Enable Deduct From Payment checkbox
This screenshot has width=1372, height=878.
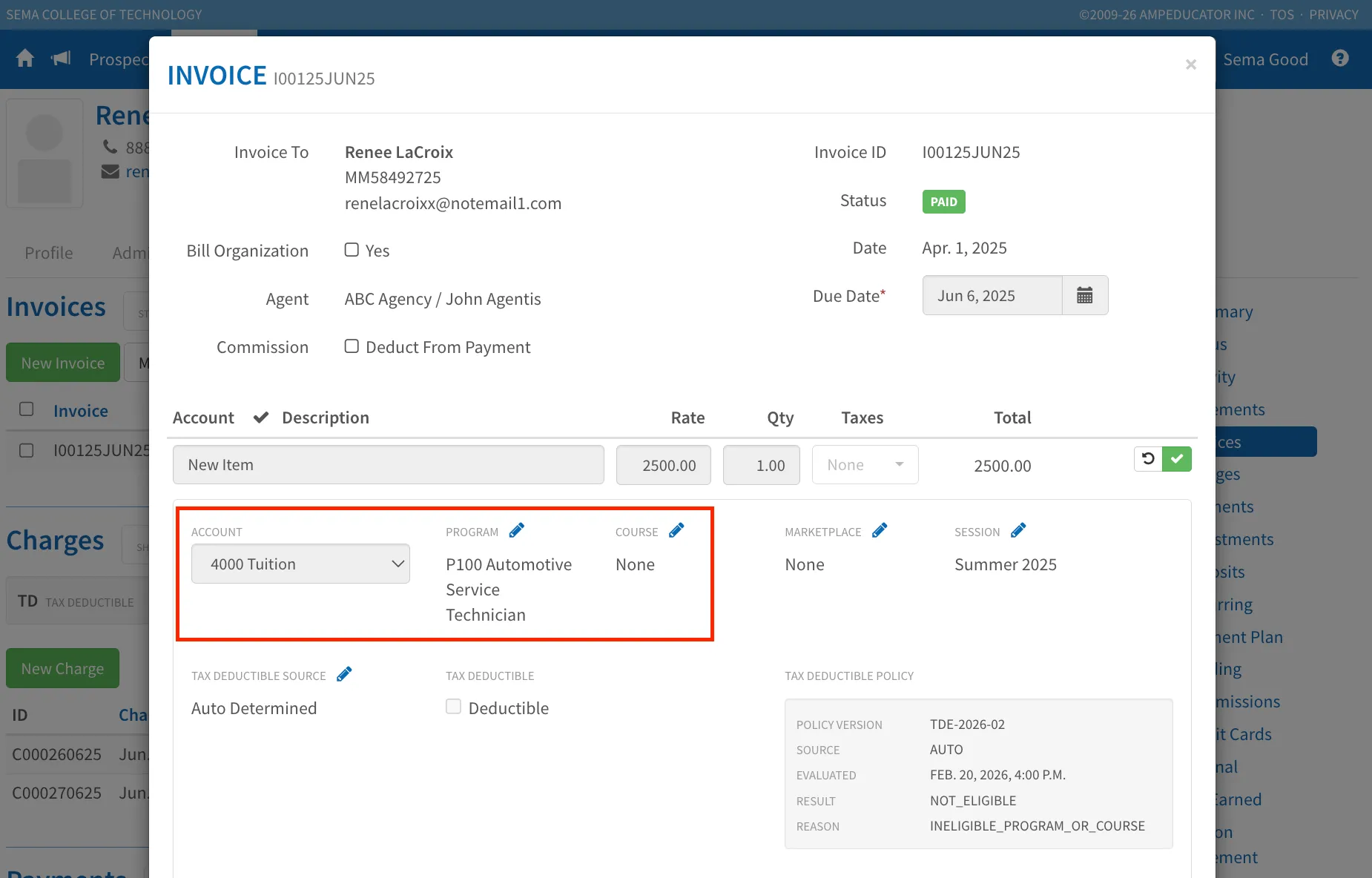coord(352,346)
